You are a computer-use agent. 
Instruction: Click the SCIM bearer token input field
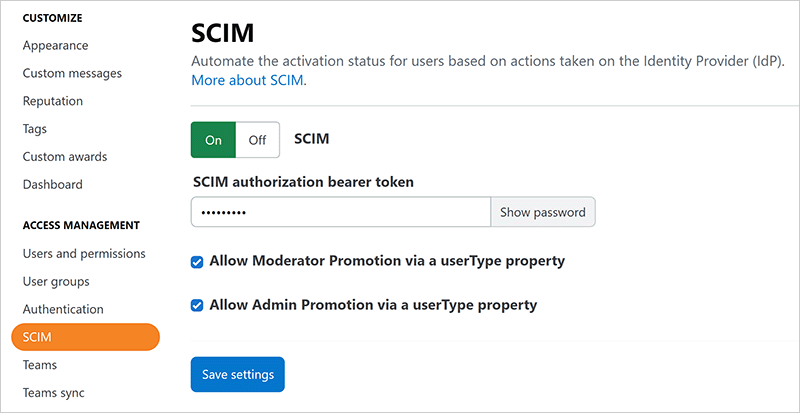point(340,212)
